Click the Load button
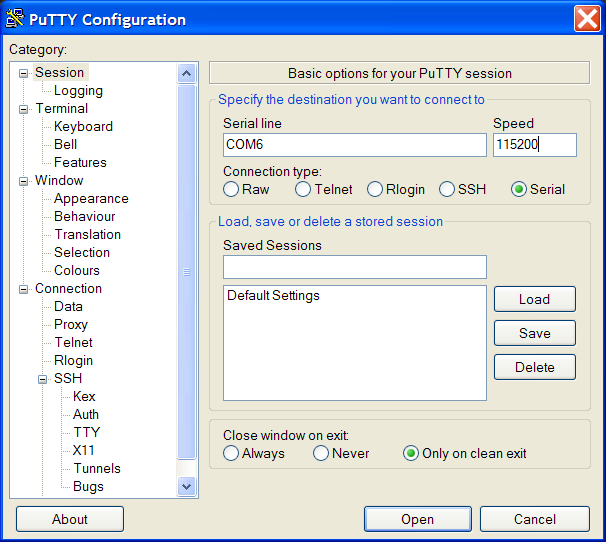Image resolution: width=606 pixels, height=542 pixels. coord(535,299)
